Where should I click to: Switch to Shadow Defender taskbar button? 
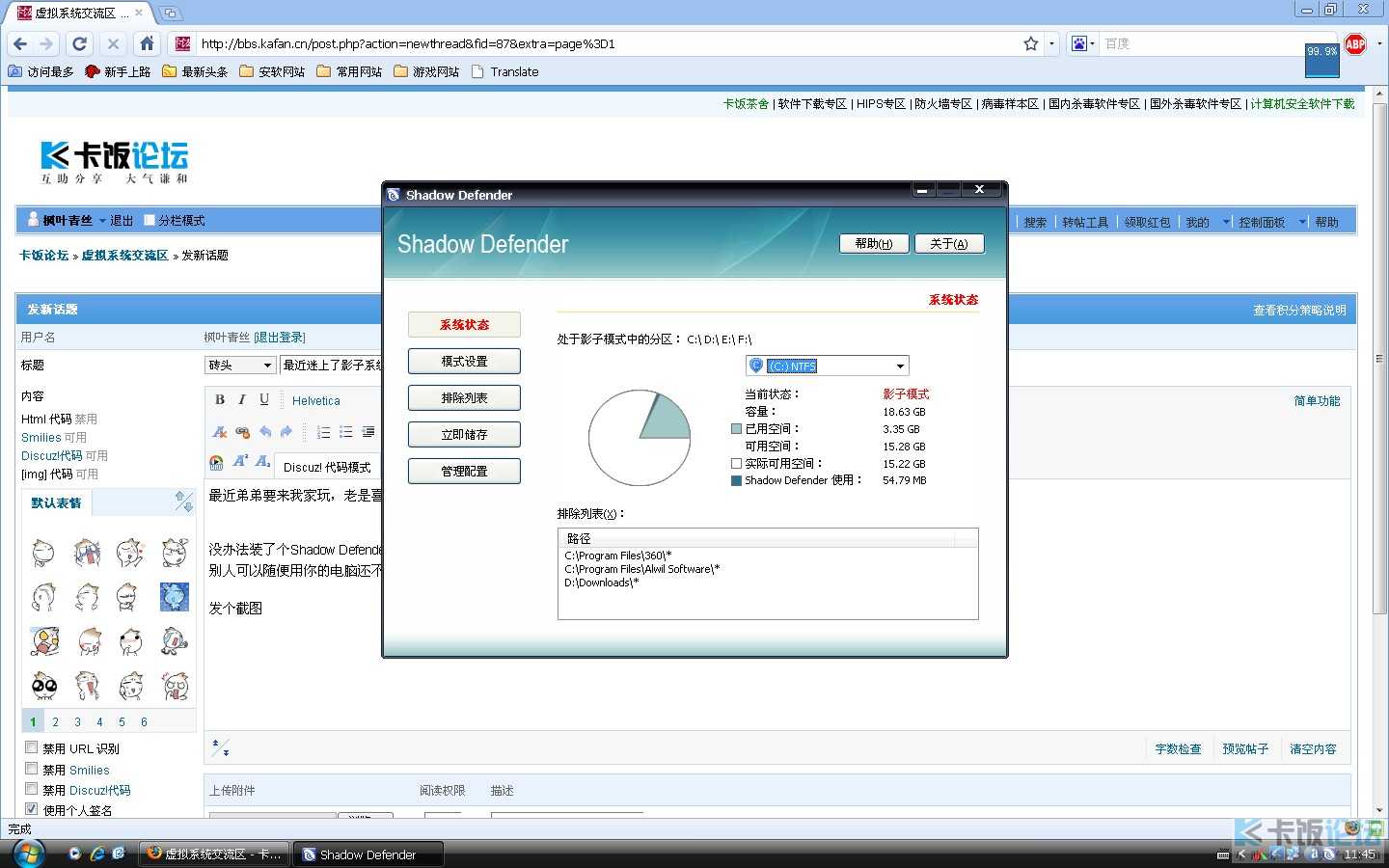368,854
